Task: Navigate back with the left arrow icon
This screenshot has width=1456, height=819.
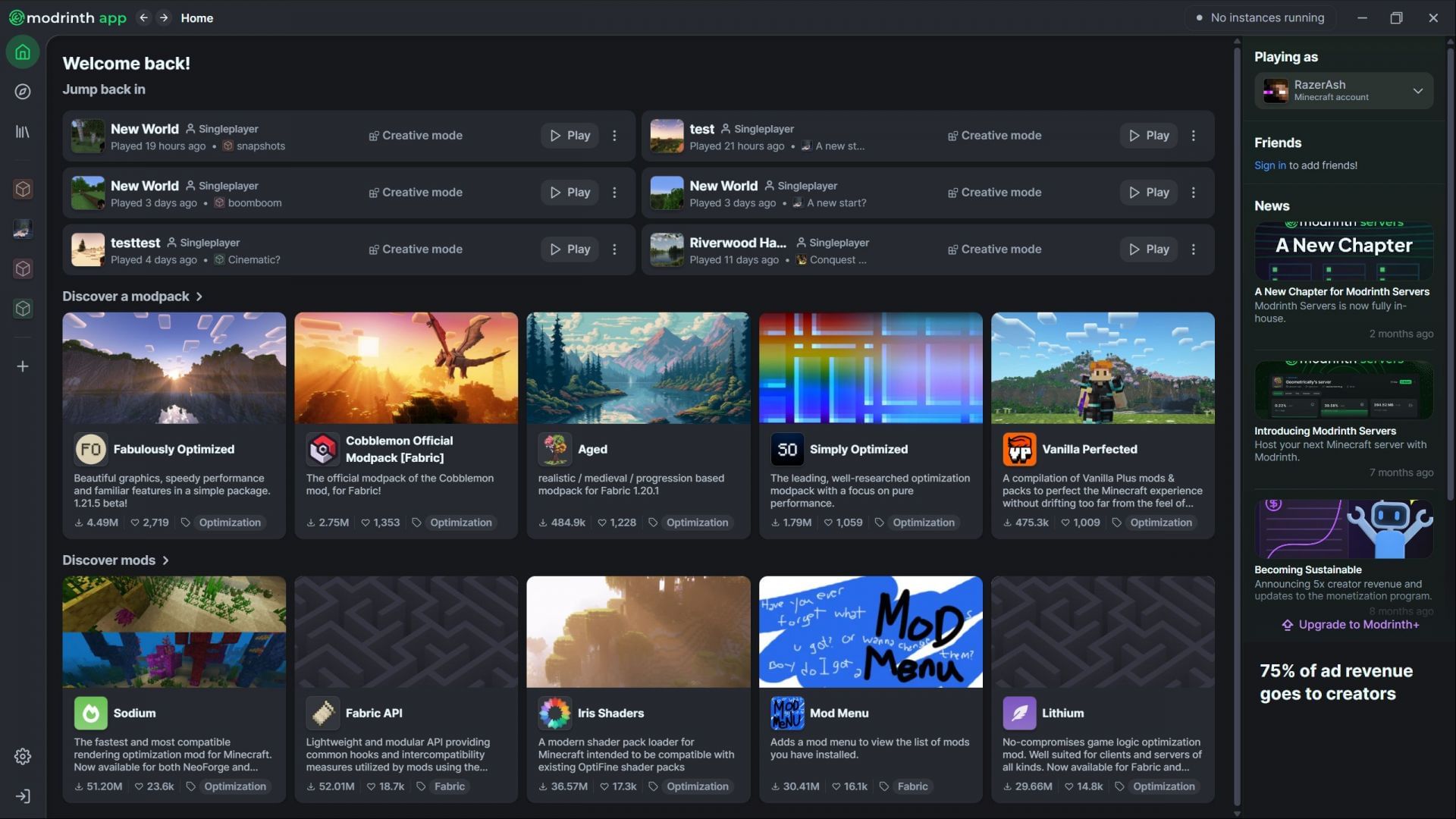Action: tap(143, 17)
